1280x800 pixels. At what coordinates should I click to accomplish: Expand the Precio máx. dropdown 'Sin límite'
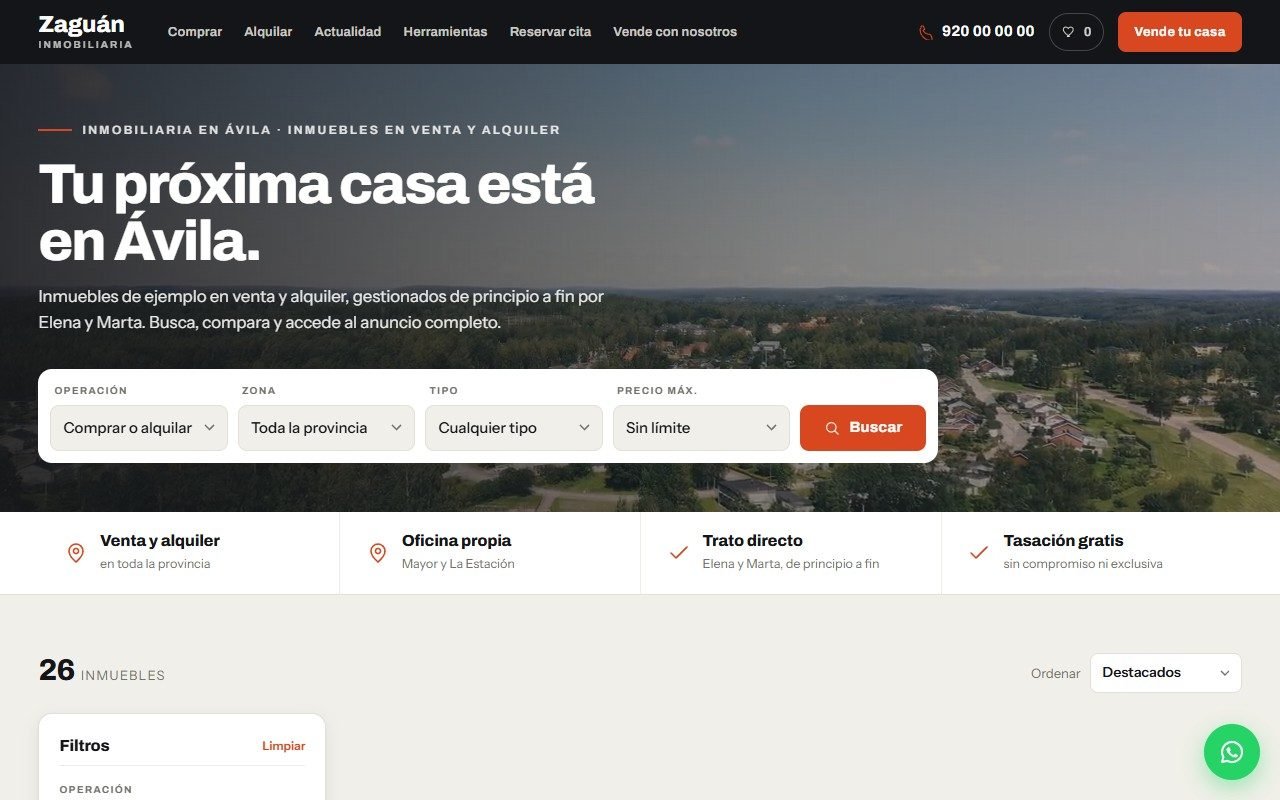(x=701, y=428)
